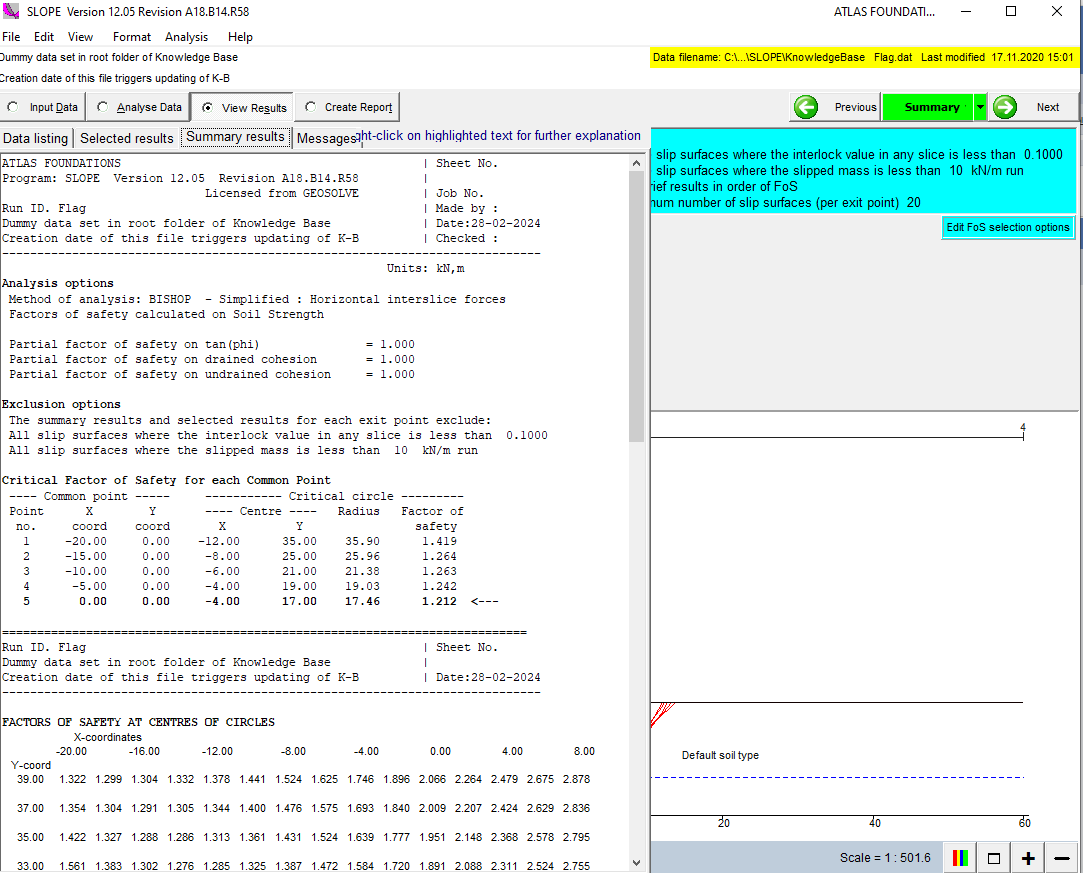Click factor of safety 1.419 for point 1
The width and height of the screenshot is (1083, 873).
point(439,541)
